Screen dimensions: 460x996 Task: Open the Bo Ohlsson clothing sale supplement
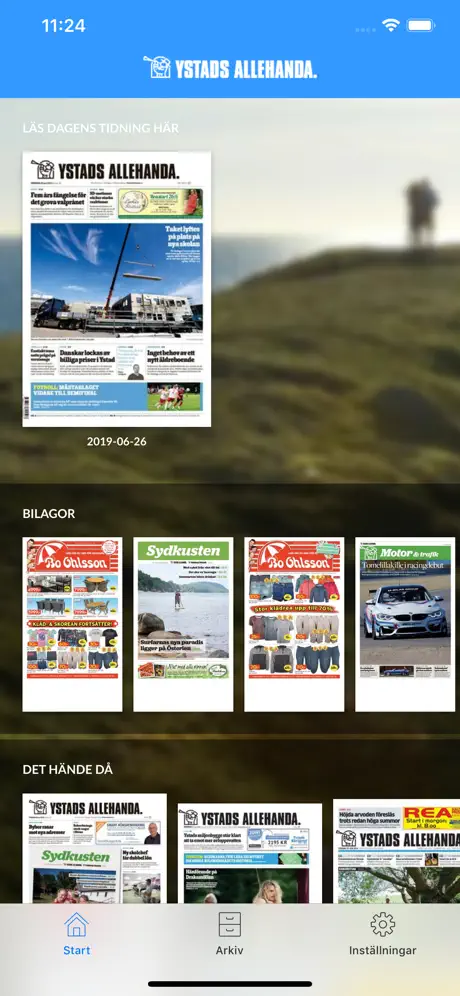294,624
